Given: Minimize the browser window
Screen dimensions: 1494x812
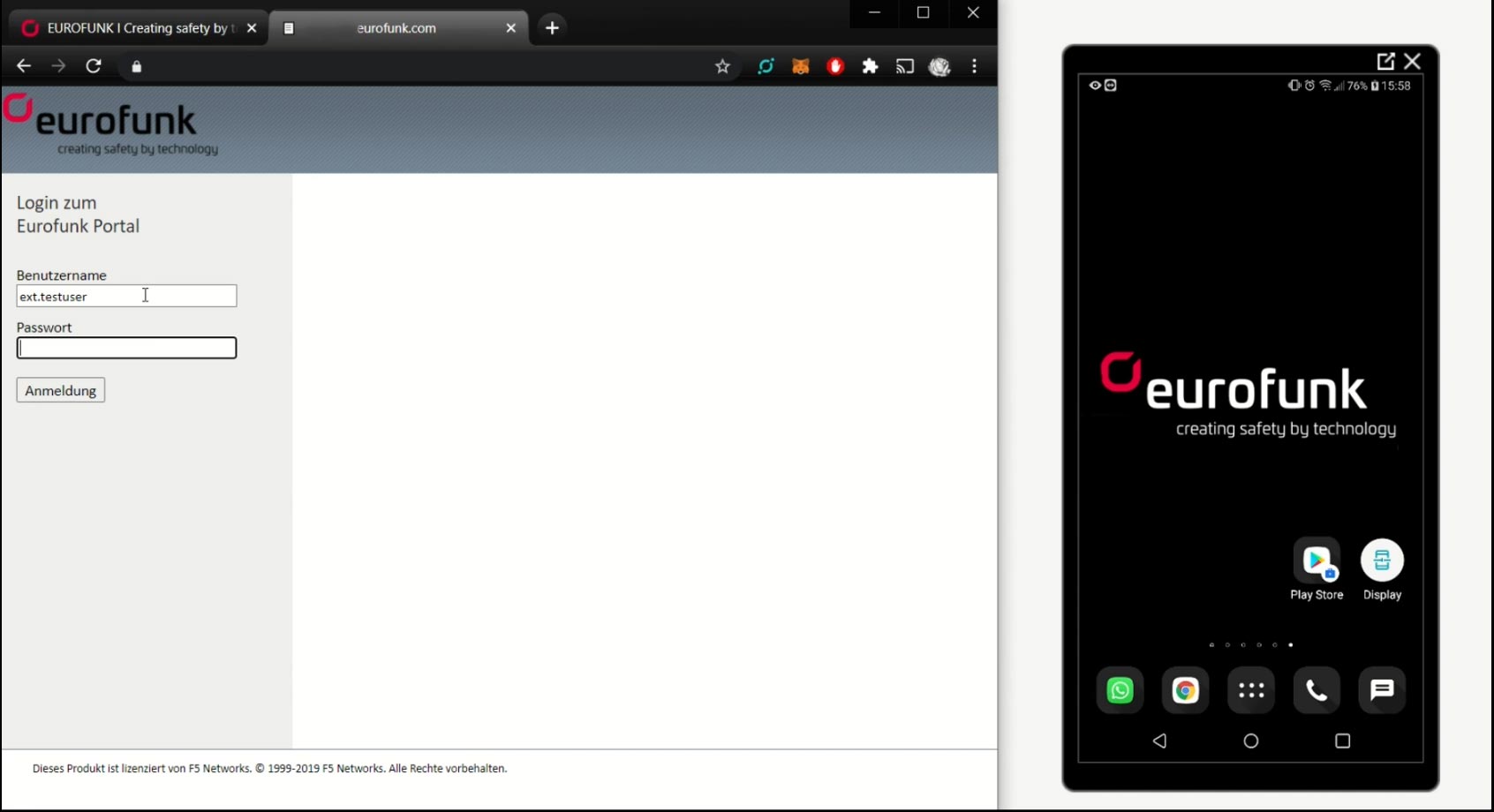Looking at the screenshot, I should coord(874,13).
